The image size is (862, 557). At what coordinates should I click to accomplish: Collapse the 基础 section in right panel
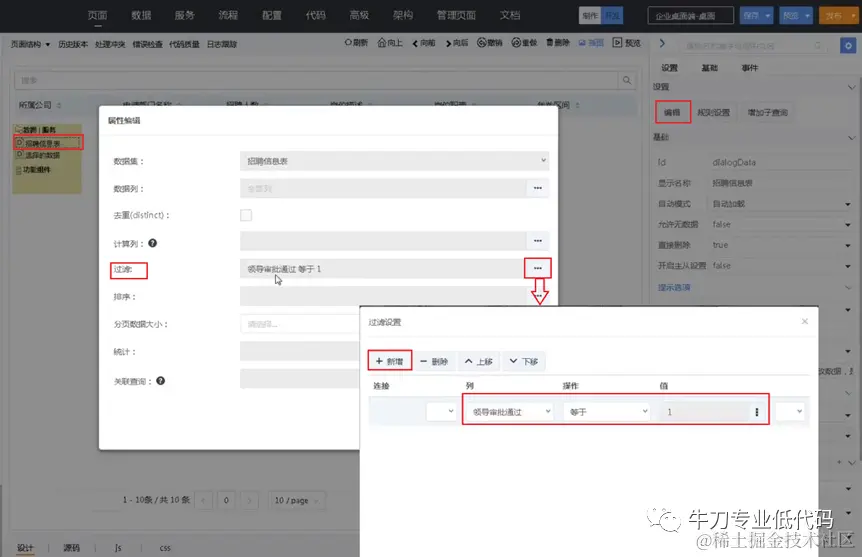click(851, 137)
